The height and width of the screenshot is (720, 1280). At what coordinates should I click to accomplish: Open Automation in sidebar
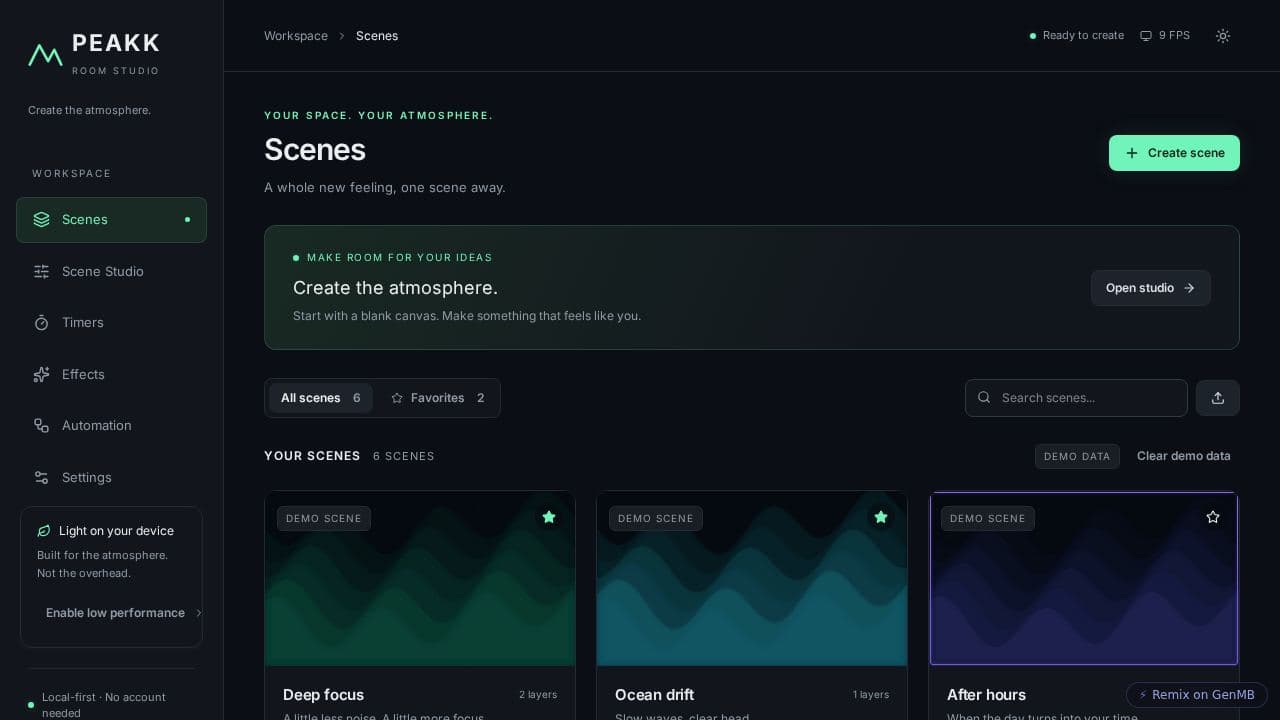click(111, 425)
